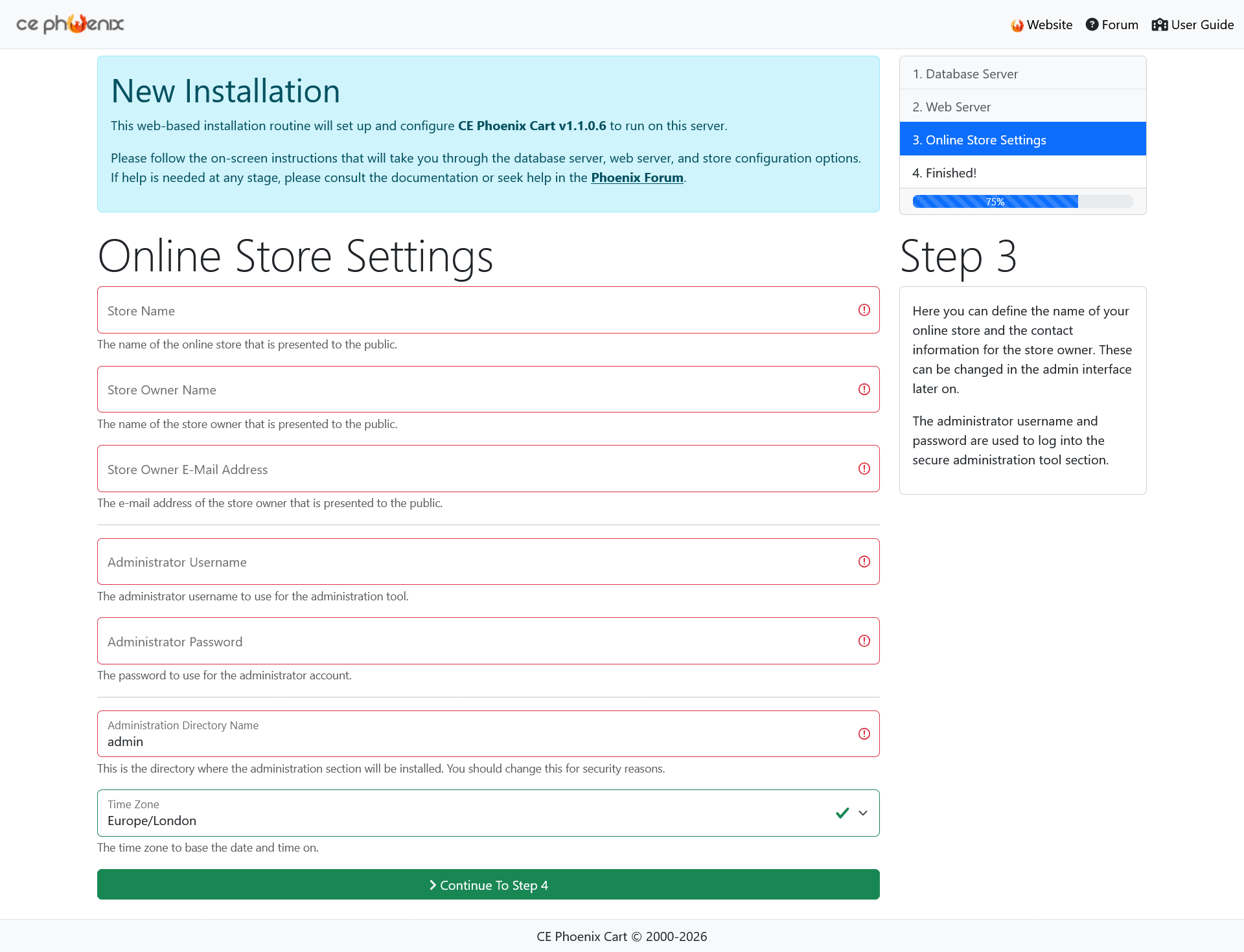Click the warning icon in Administrator Username field
This screenshot has width=1244, height=952.
[864, 561]
